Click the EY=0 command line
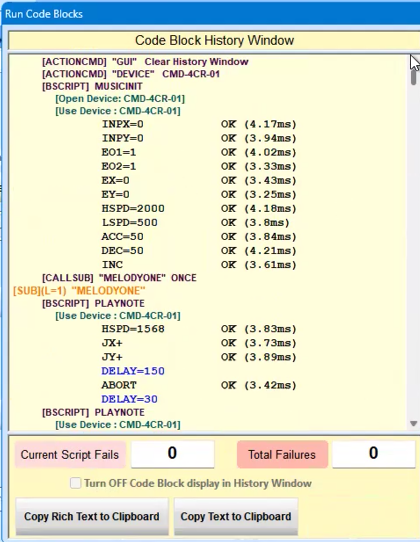The image size is (420, 542). [x=199, y=195]
